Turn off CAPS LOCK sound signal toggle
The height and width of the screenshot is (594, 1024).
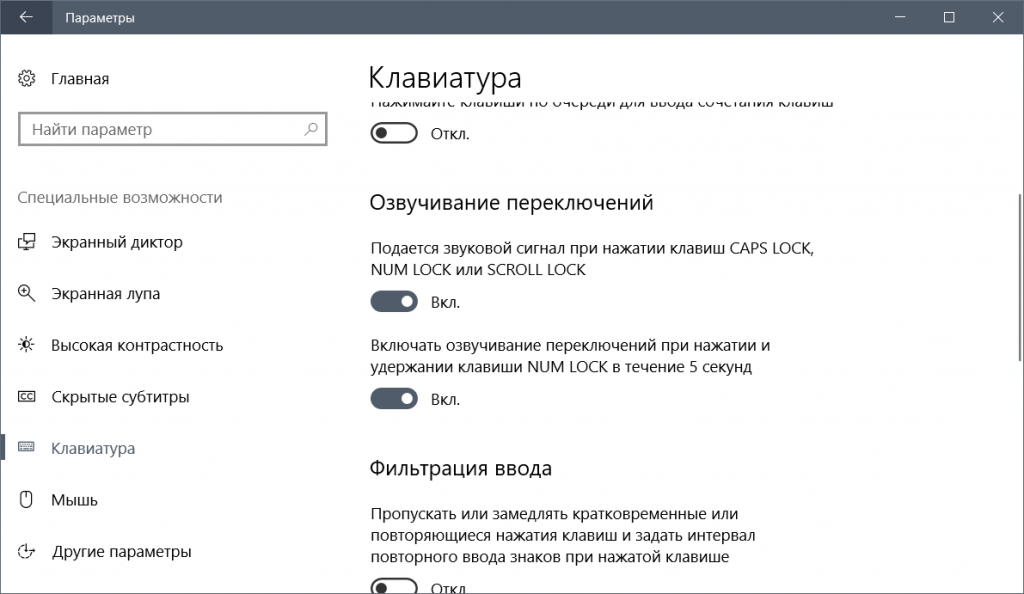pos(393,302)
